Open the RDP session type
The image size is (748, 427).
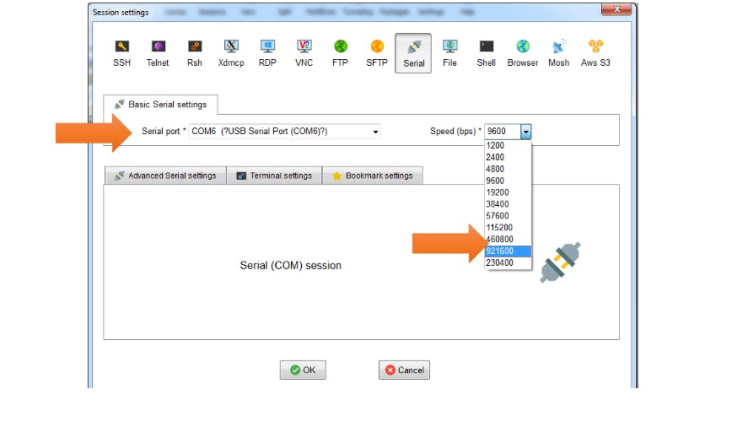click(x=267, y=53)
